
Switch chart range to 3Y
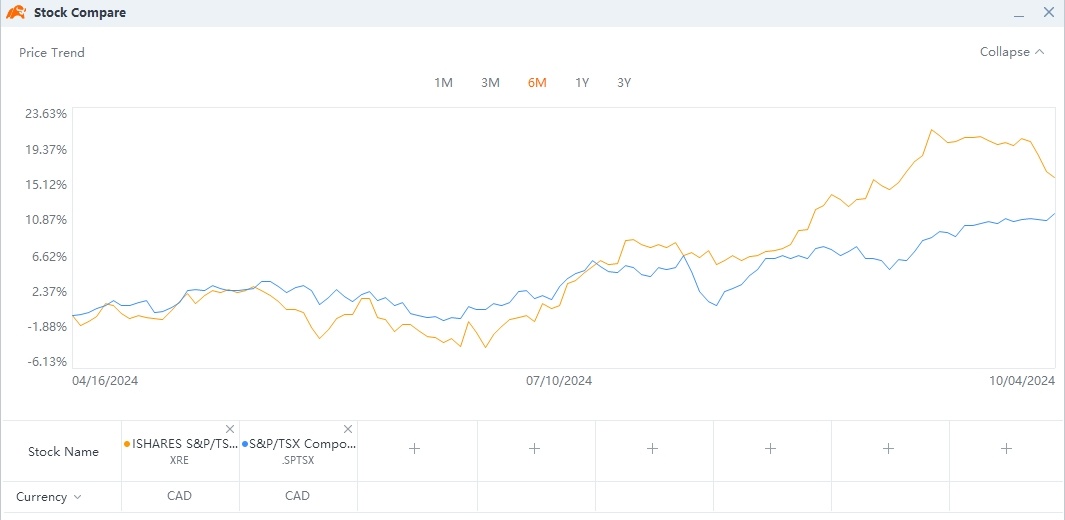(x=624, y=83)
